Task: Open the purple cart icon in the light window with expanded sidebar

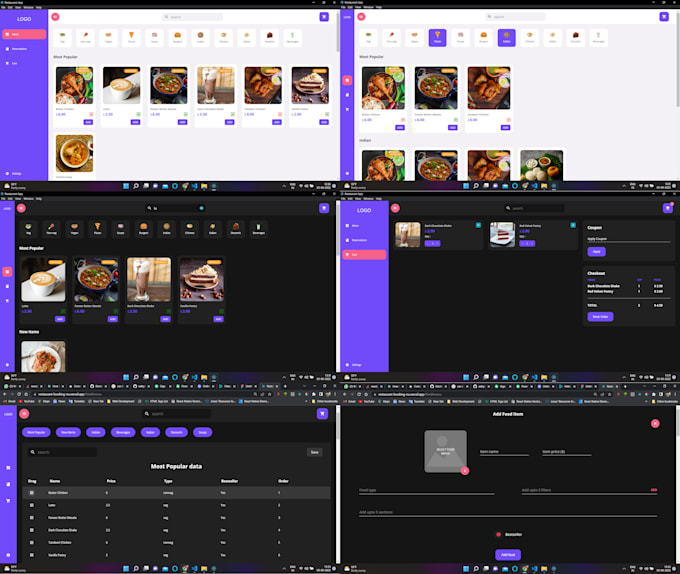Action: pos(324,17)
